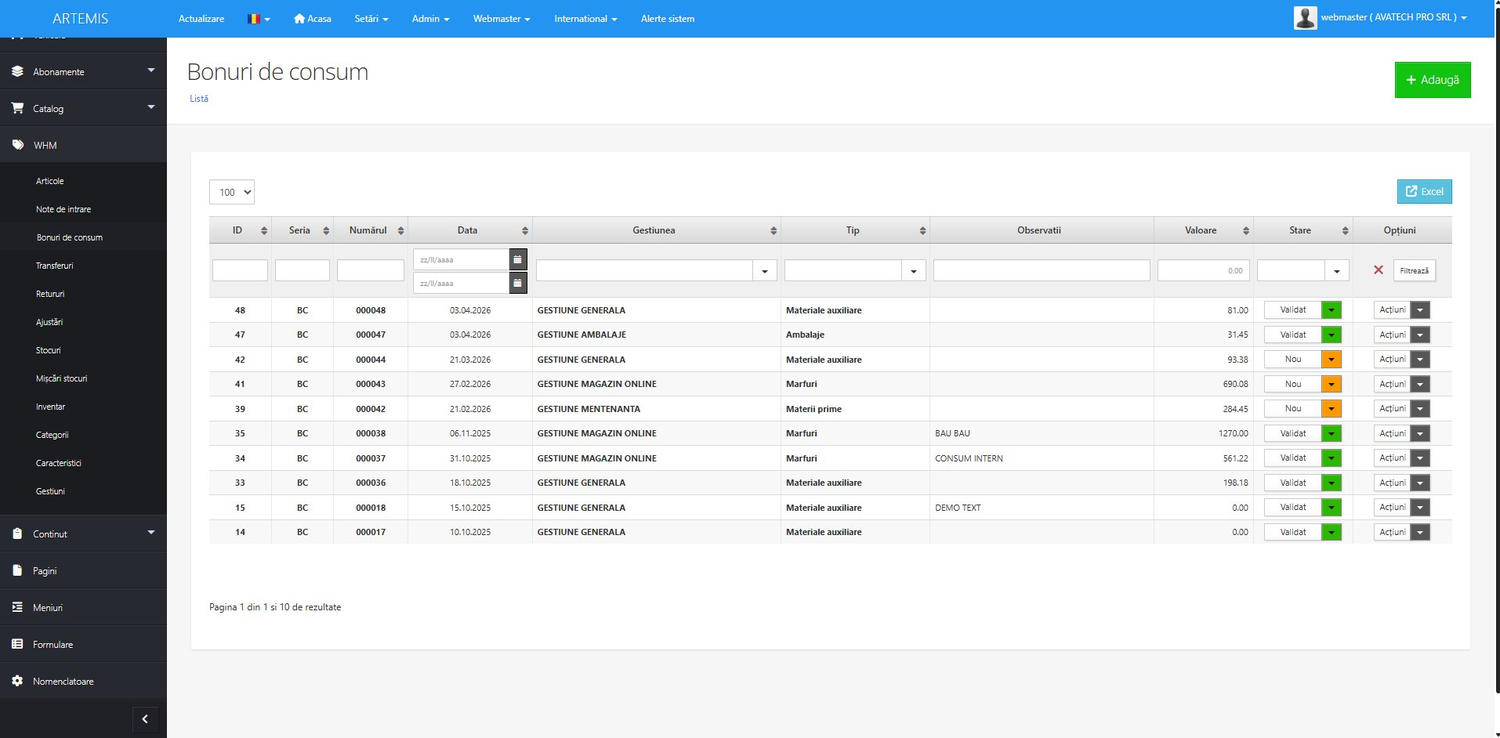Image resolution: width=1500 pixels, height=738 pixels.
Task: Open the rows-per-page selector showing 100
Action: [x=232, y=192]
